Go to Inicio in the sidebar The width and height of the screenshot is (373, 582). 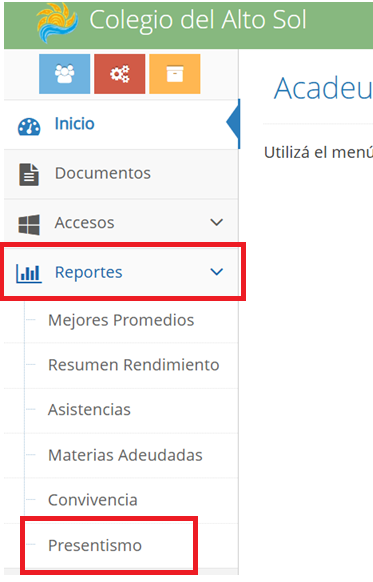click(121, 124)
